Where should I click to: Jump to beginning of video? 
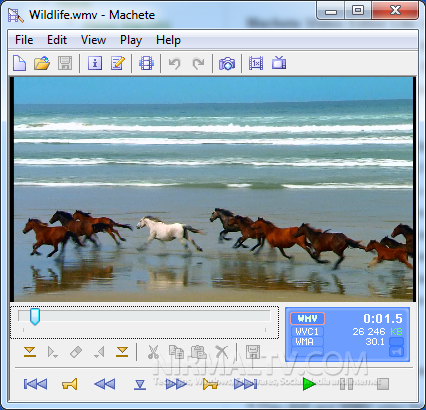point(35,384)
